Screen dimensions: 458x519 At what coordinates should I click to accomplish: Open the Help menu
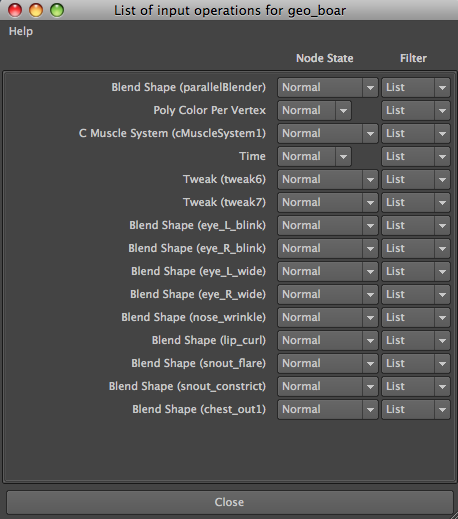(x=21, y=31)
